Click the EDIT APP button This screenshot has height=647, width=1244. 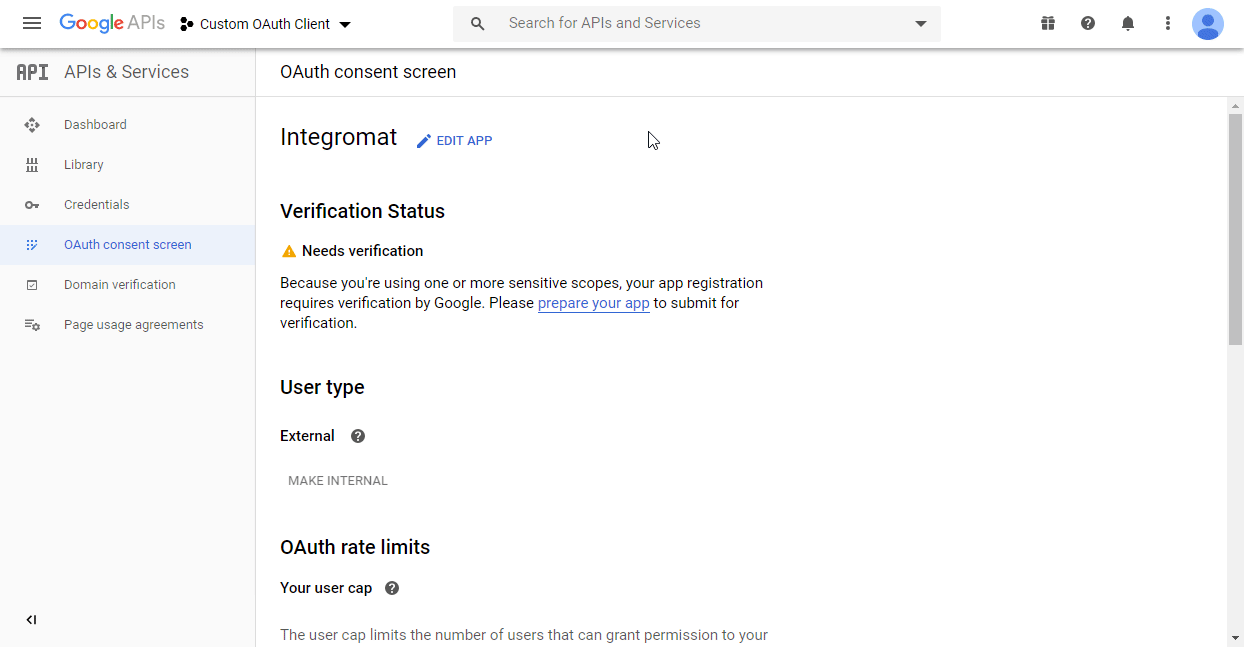pyautogui.click(x=454, y=140)
